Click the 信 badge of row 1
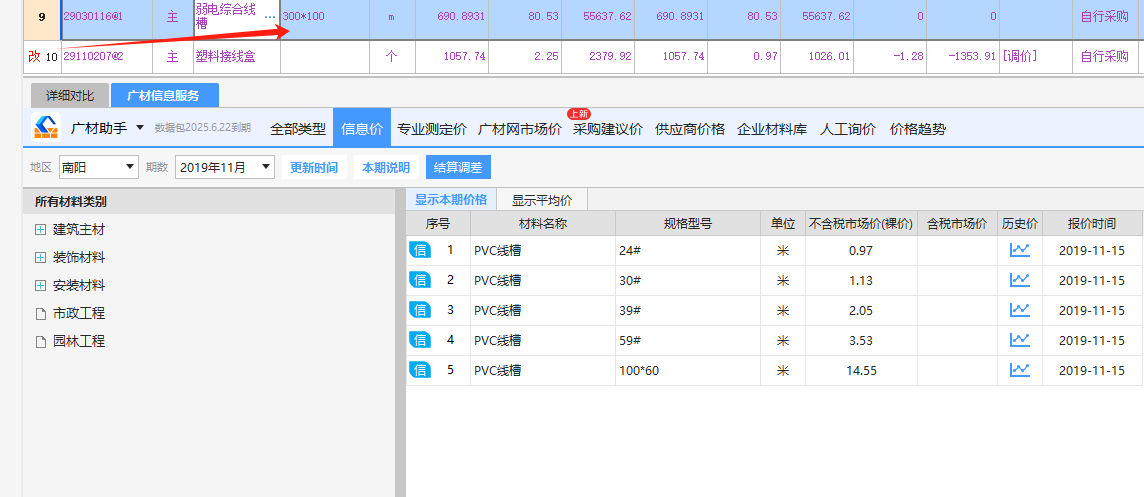This screenshot has width=1144, height=497. (420, 250)
